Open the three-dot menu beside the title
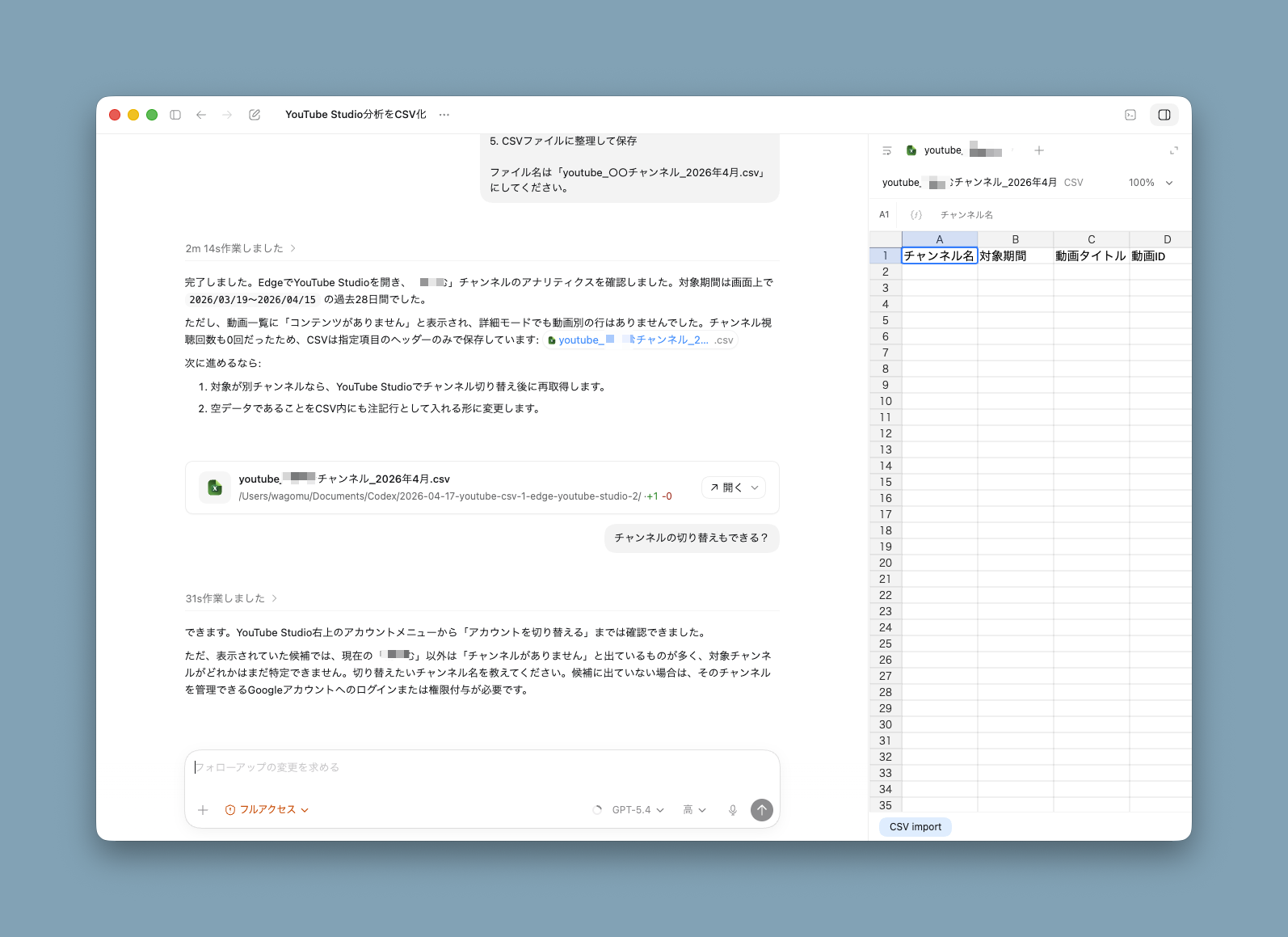 (x=444, y=115)
